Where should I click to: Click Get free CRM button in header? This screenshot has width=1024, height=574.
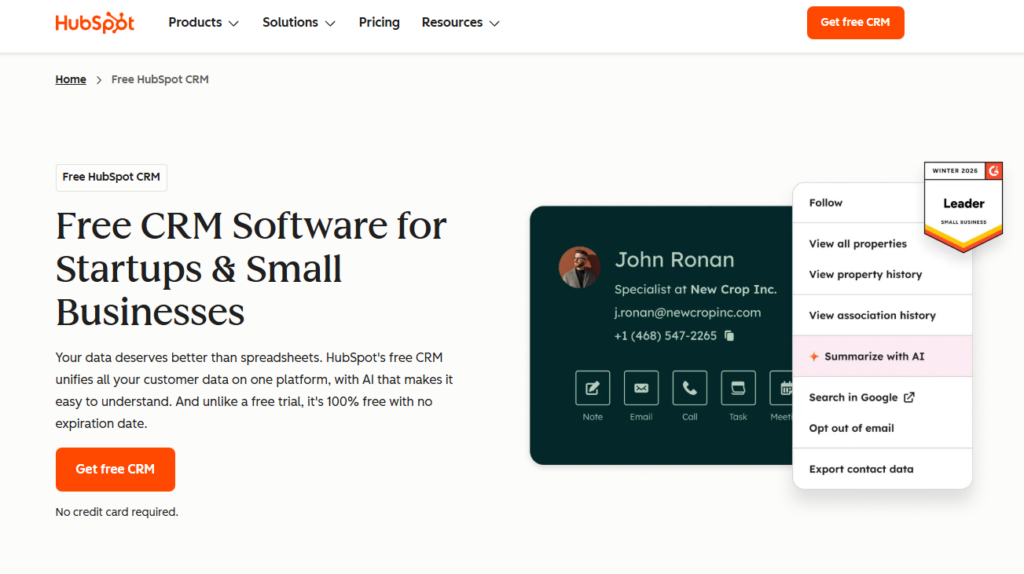pos(855,22)
